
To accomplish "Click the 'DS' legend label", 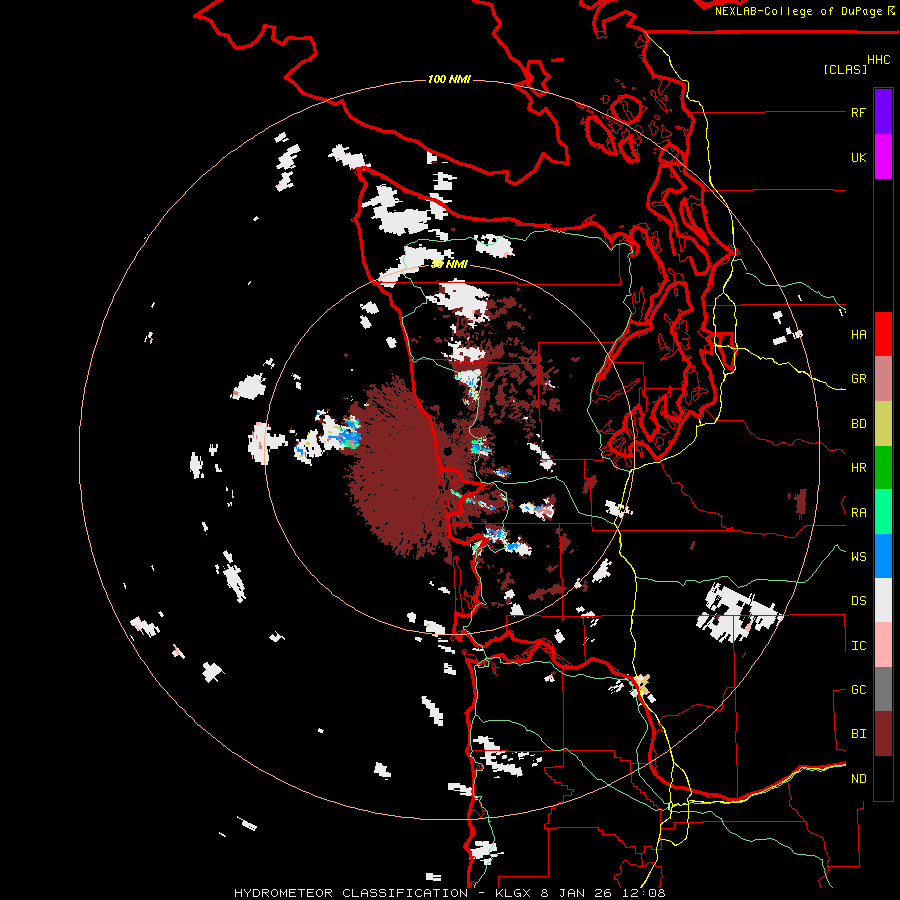I will coord(858,601).
